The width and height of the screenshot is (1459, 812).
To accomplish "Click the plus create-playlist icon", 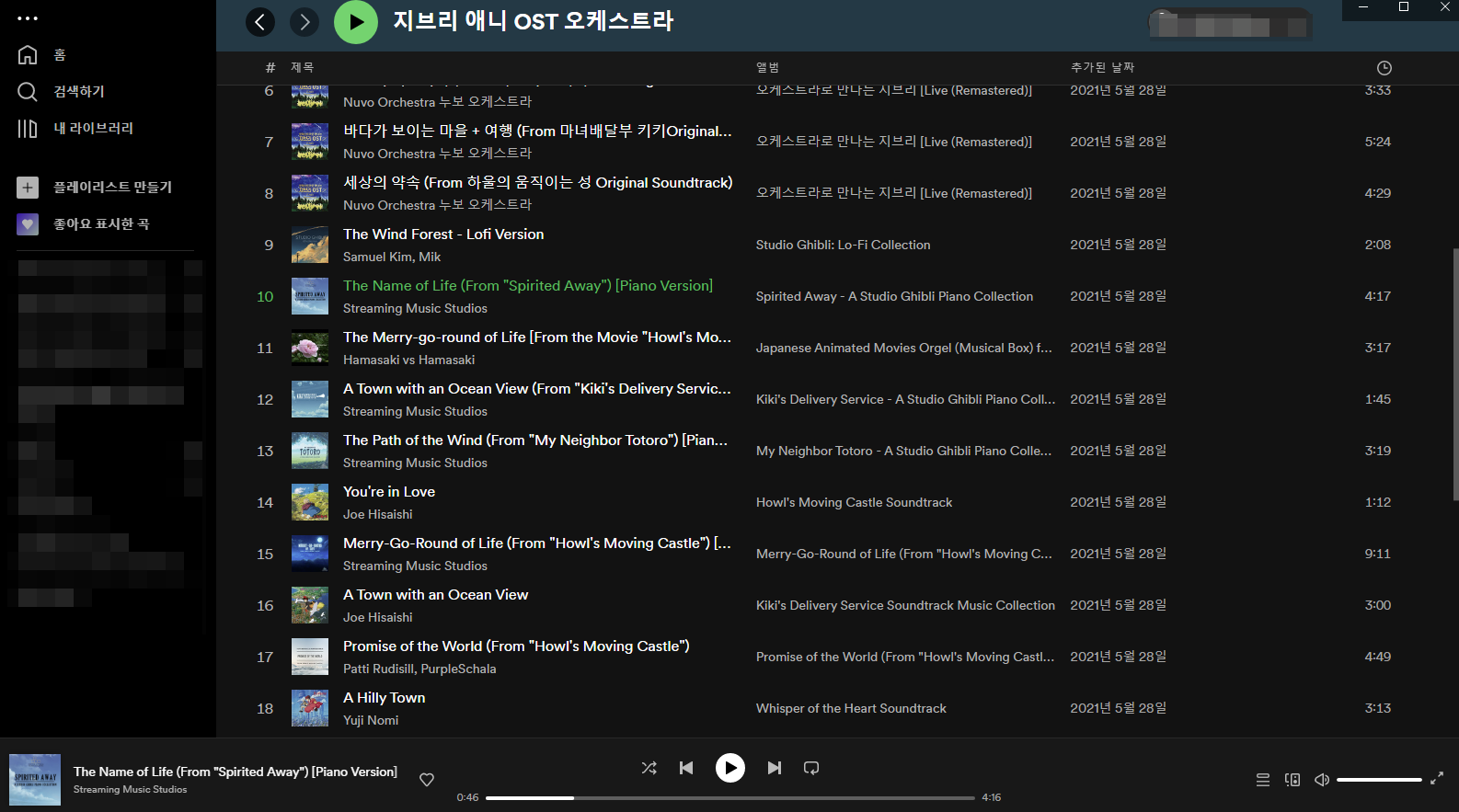I will click(28, 188).
